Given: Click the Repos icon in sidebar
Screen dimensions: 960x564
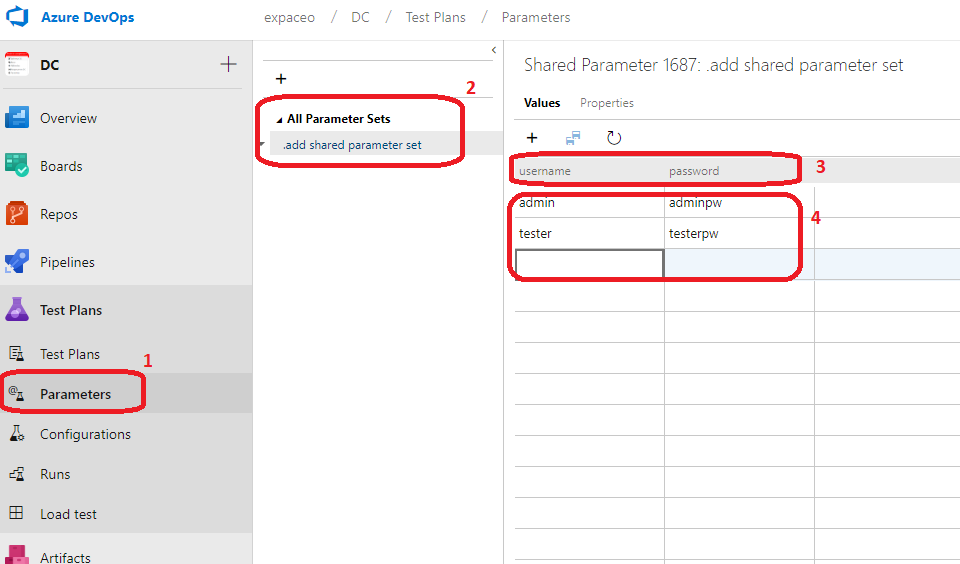Looking at the screenshot, I should (x=17, y=213).
